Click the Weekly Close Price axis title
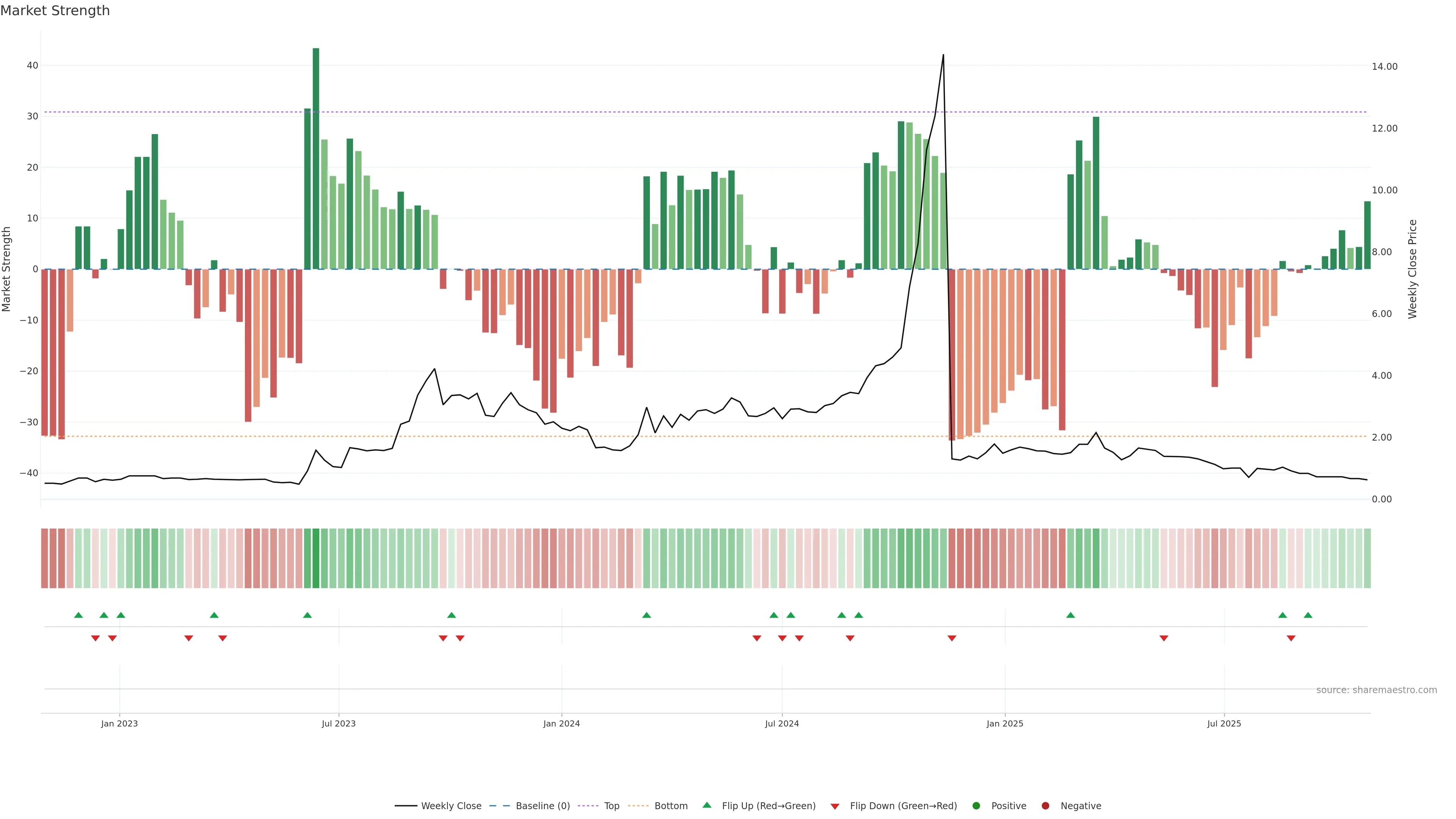Image resolution: width=1456 pixels, height=819 pixels. point(1412,269)
